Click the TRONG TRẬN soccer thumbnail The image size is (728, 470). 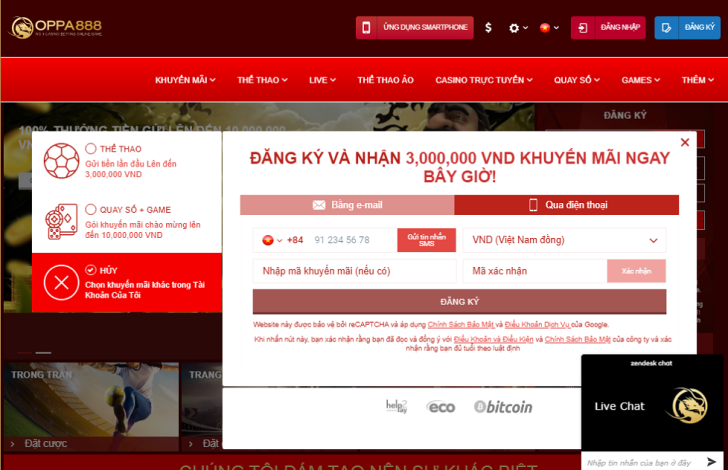[91, 399]
